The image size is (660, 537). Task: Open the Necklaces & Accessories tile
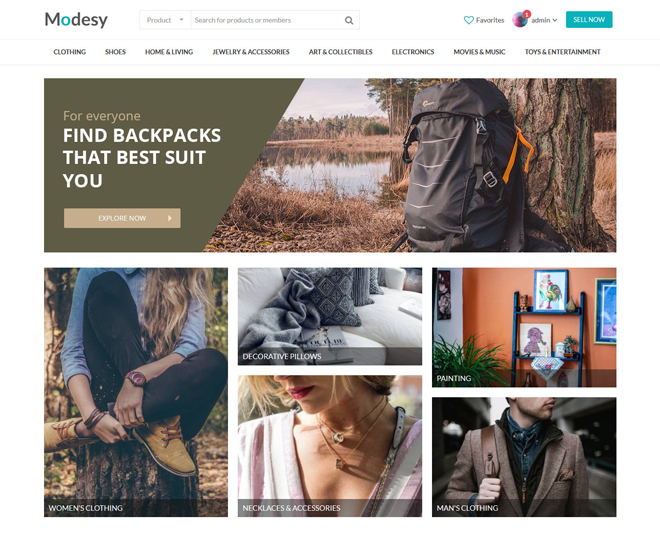[330, 446]
